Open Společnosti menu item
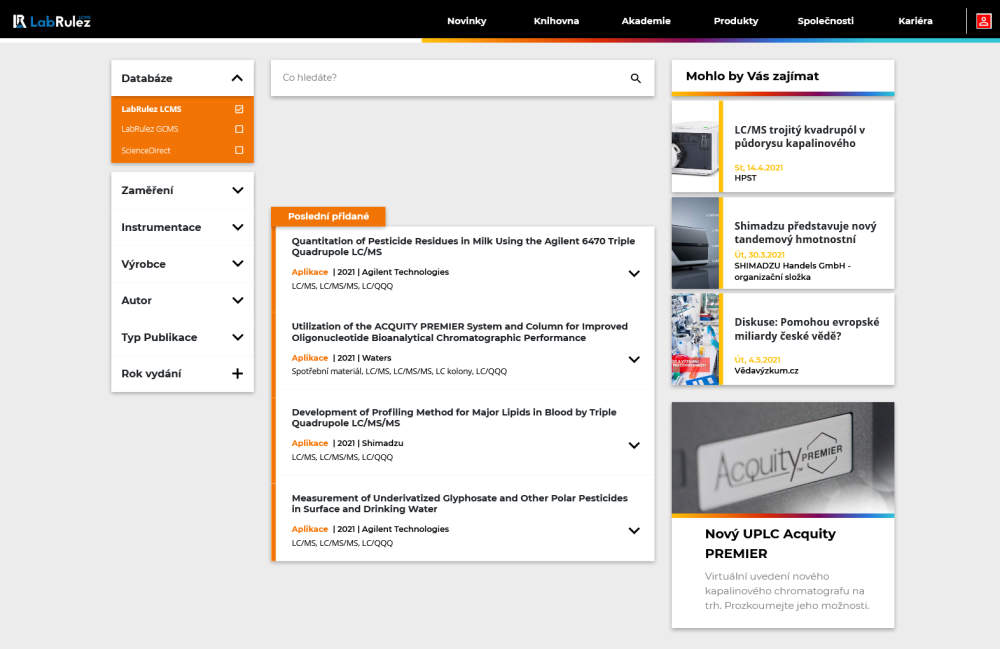The height and width of the screenshot is (649, 1000). (x=825, y=21)
